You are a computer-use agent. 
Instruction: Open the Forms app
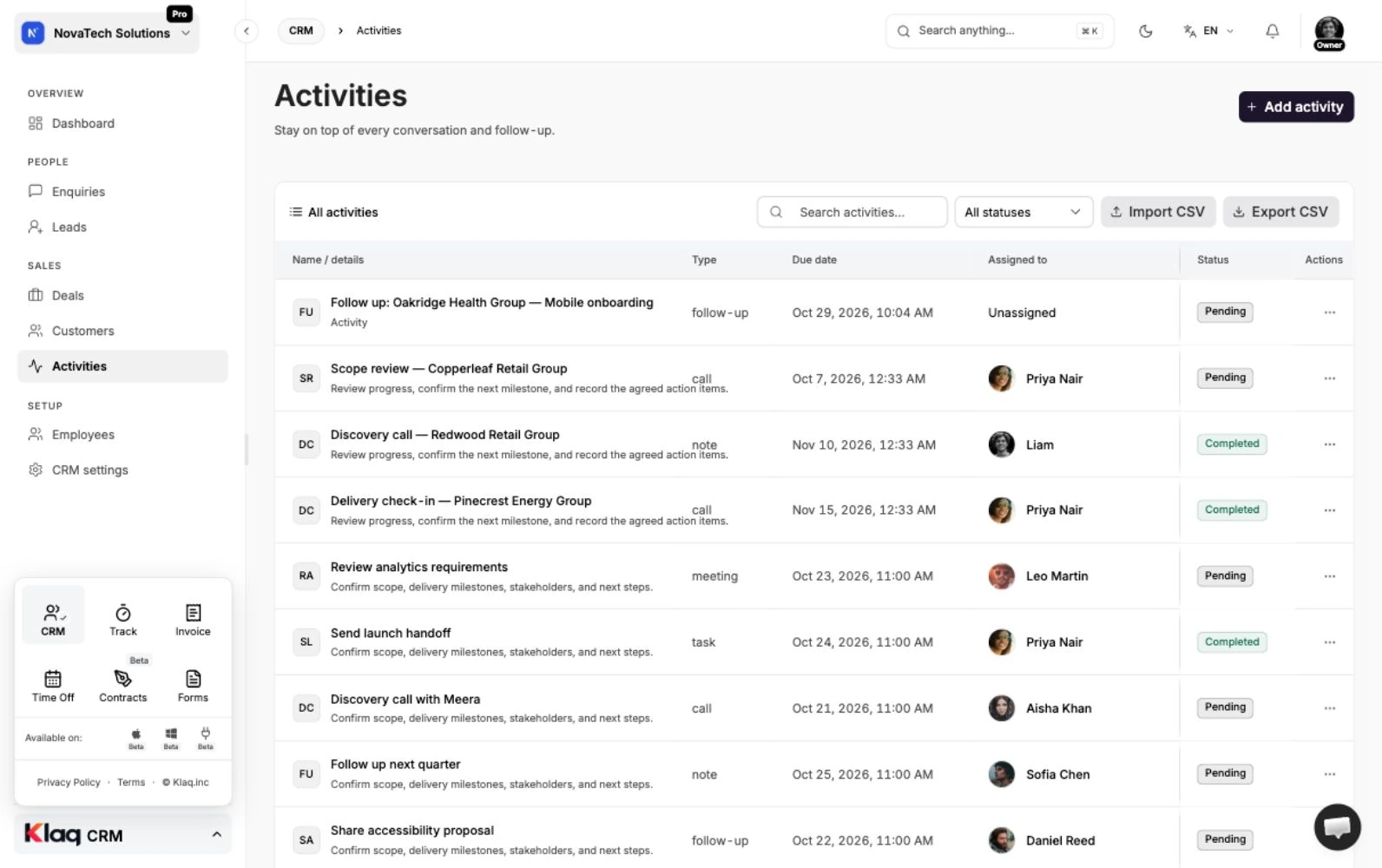click(193, 686)
